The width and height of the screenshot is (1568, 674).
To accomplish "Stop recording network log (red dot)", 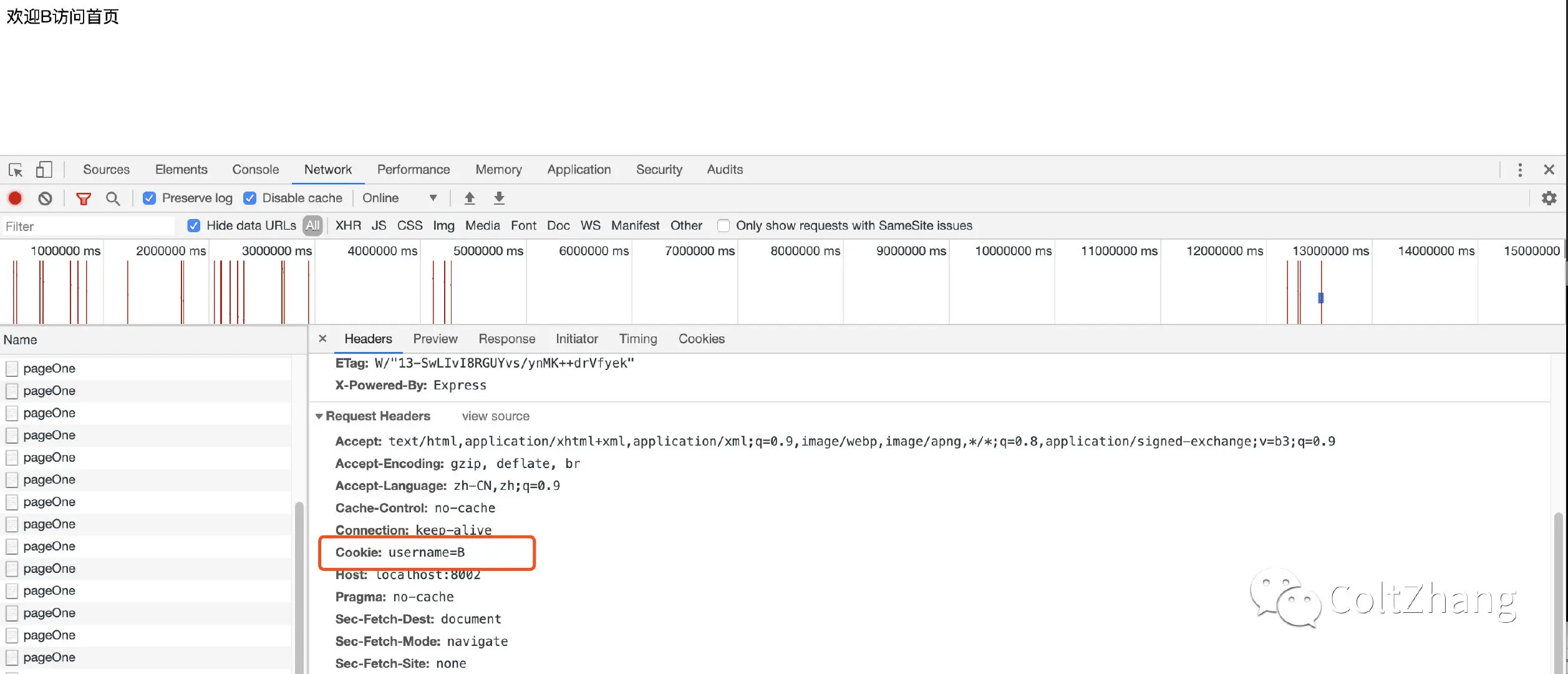I will click(15, 198).
